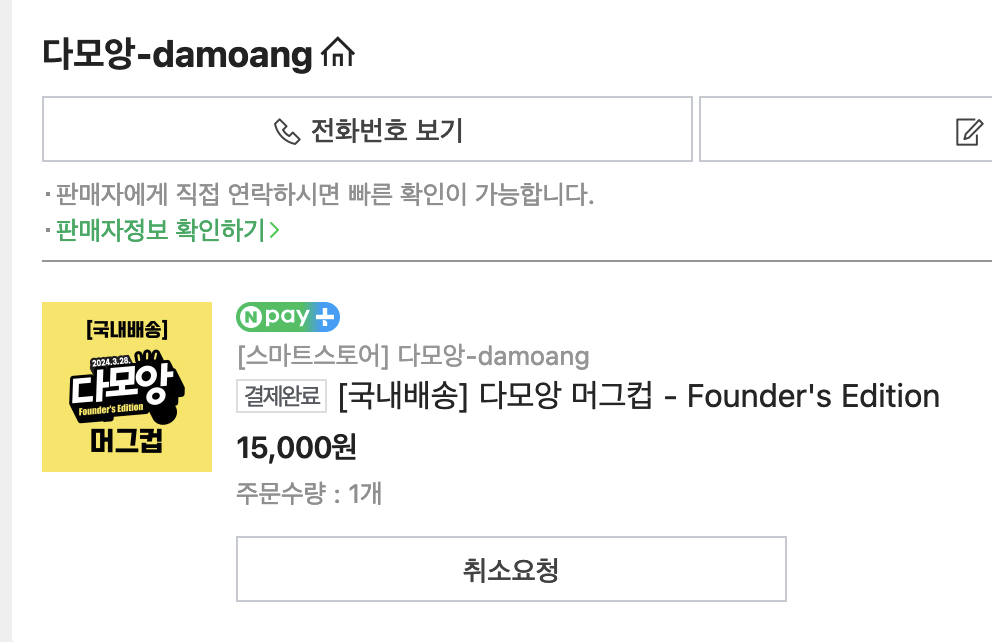Click the [국내배송] label on the product thumbnail
The width and height of the screenshot is (992, 642).
pos(127,330)
